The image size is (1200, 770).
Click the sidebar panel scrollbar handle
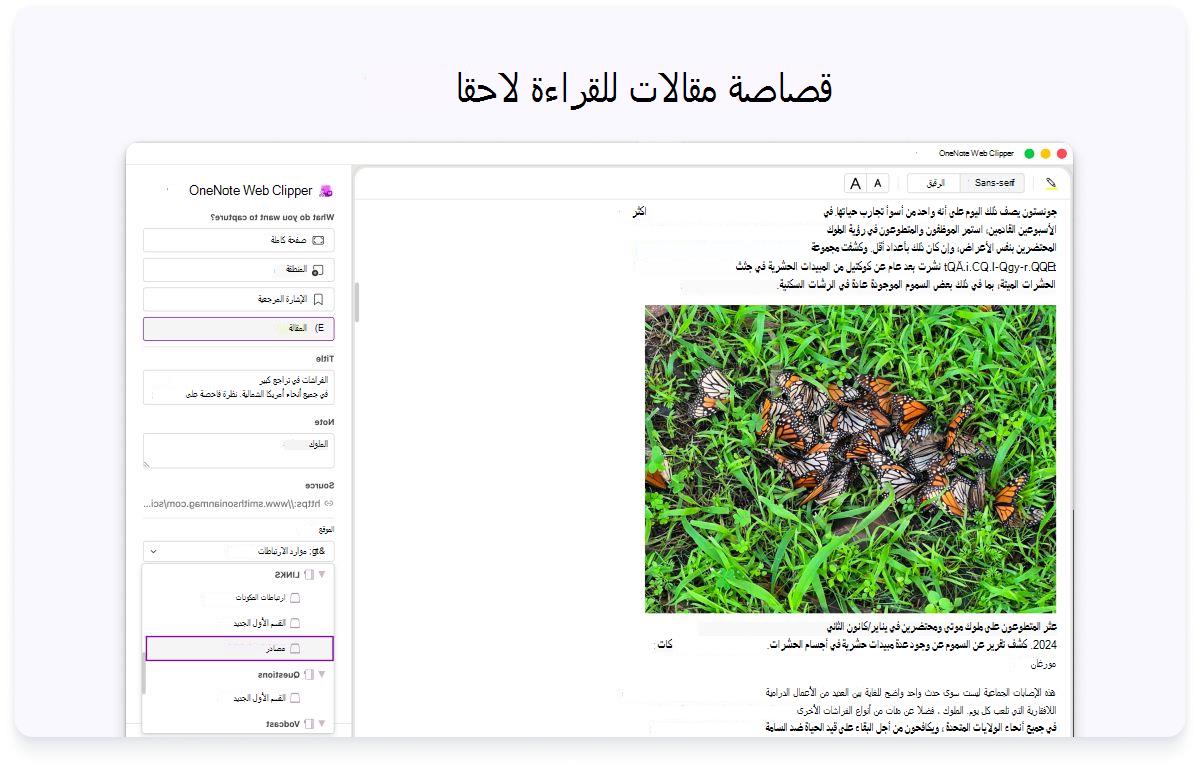356,302
